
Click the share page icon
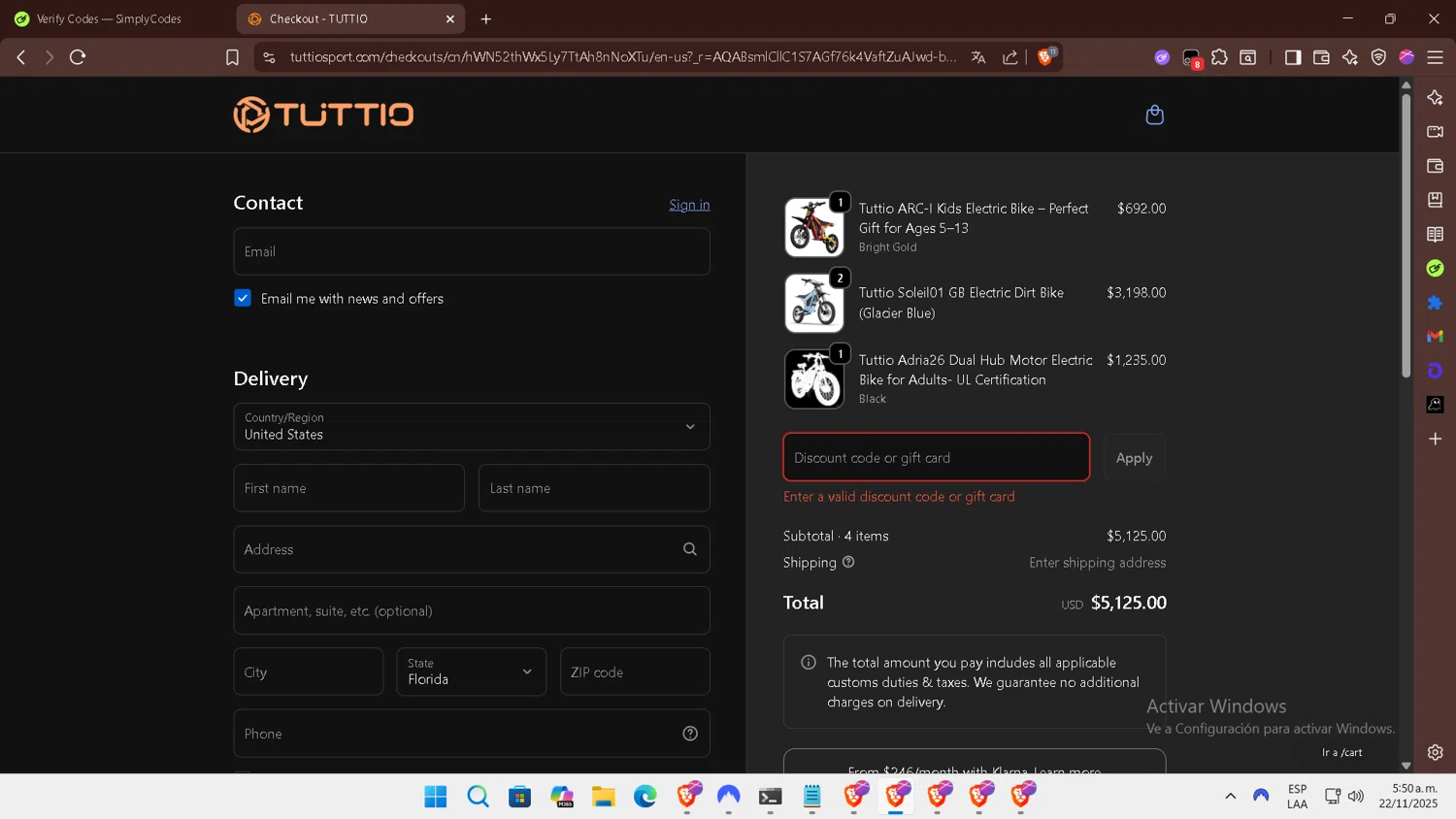point(1010,57)
